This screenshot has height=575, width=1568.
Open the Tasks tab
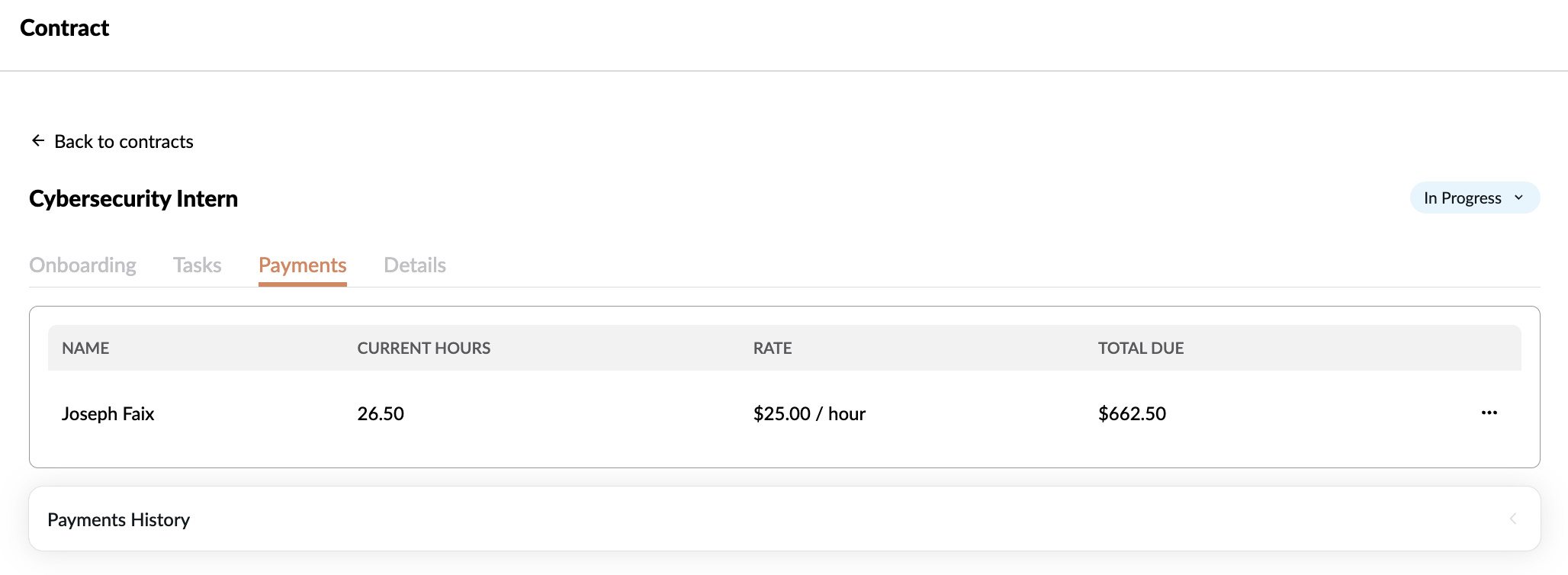[x=197, y=265]
